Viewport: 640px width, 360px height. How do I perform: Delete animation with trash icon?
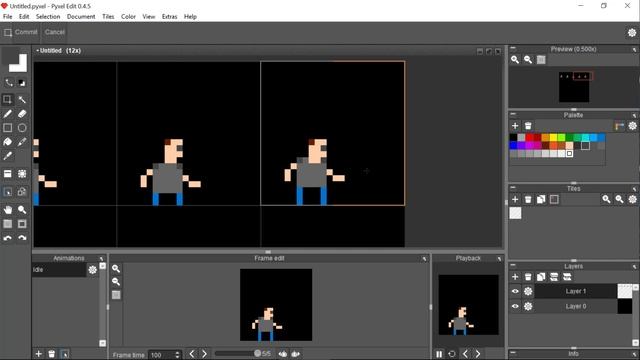[x=51, y=353]
